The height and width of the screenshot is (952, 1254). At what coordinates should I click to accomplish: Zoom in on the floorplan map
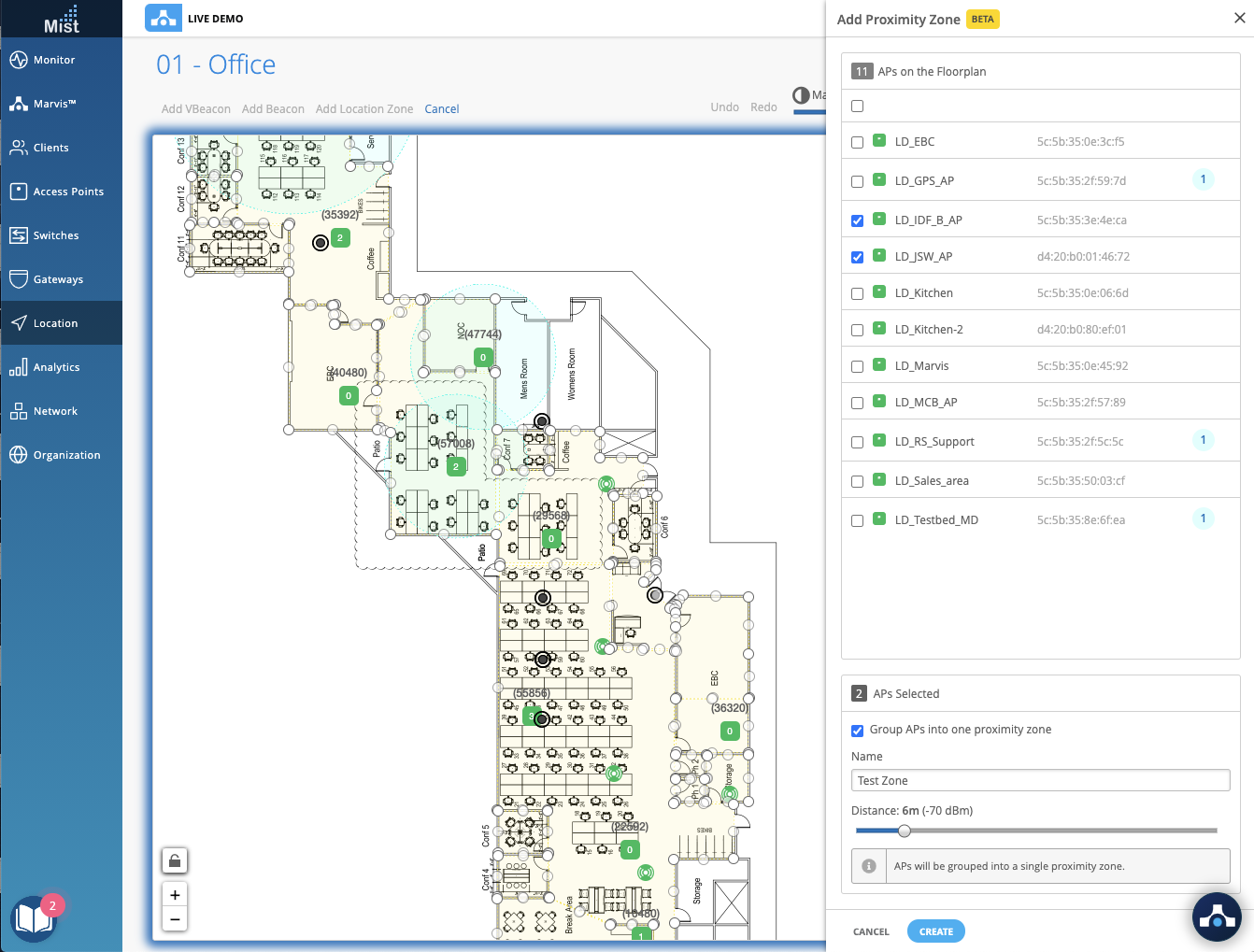pos(175,895)
